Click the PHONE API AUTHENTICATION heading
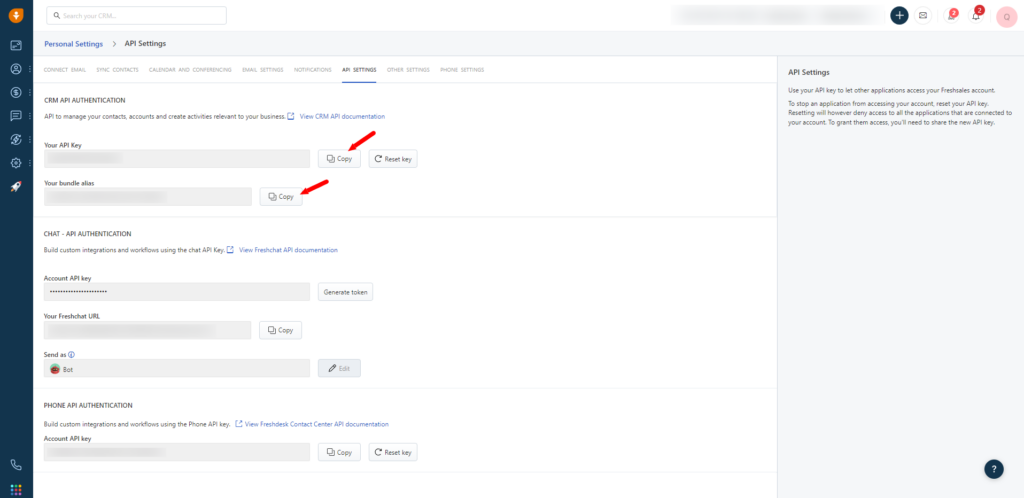Screen dimensions: 1024x498 (x=88, y=405)
